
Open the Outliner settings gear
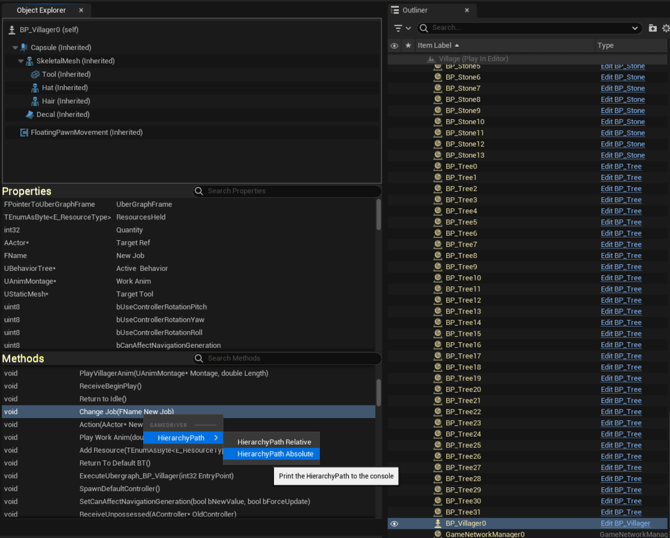[666, 28]
